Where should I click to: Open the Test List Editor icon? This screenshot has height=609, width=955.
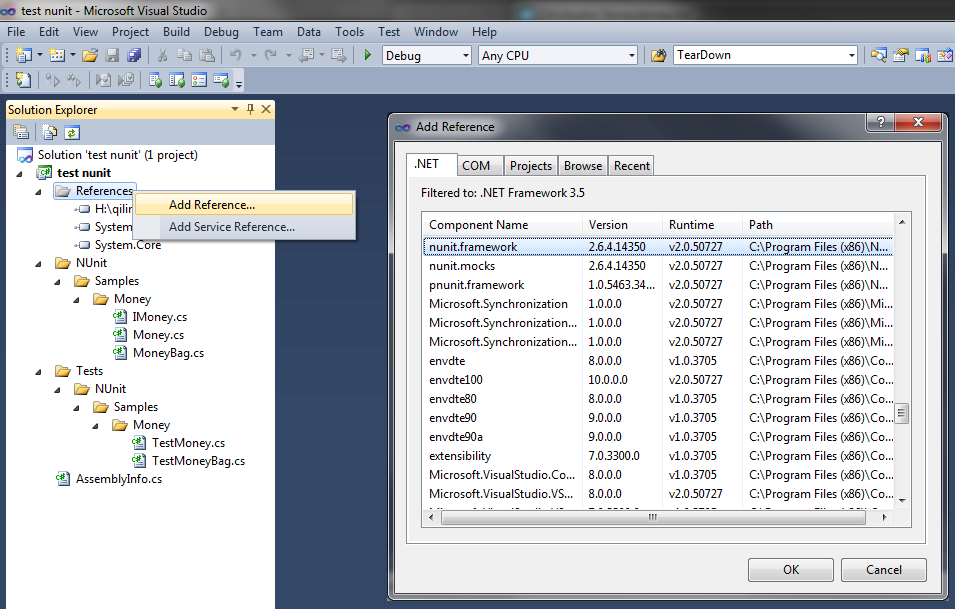click(177, 80)
